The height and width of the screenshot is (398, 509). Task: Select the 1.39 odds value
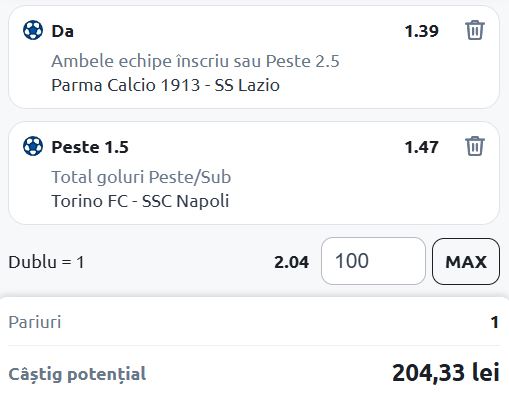421,31
